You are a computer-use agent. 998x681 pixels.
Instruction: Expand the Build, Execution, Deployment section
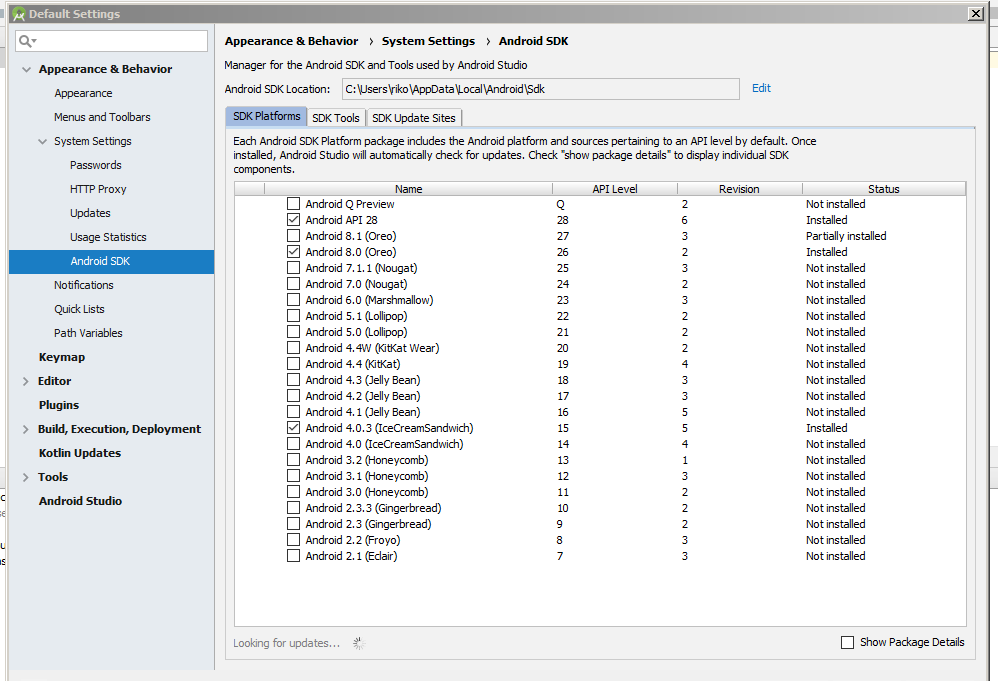(x=26, y=429)
